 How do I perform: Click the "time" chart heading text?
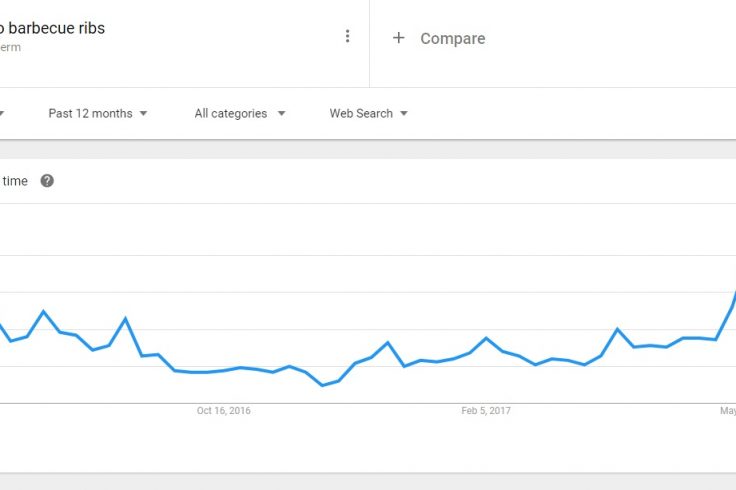coord(15,181)
